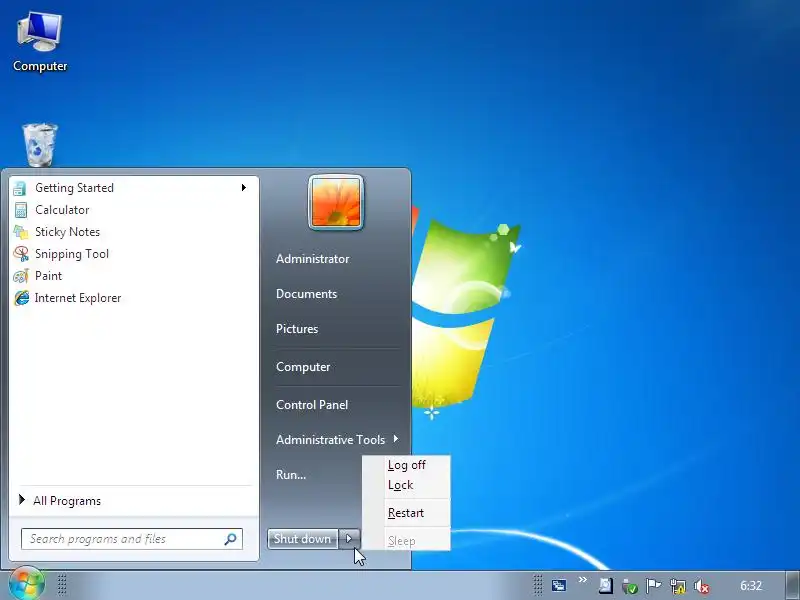Start the Snipping Tool
The width and height of the screenshot is (800, 600).
coord(134,254)
